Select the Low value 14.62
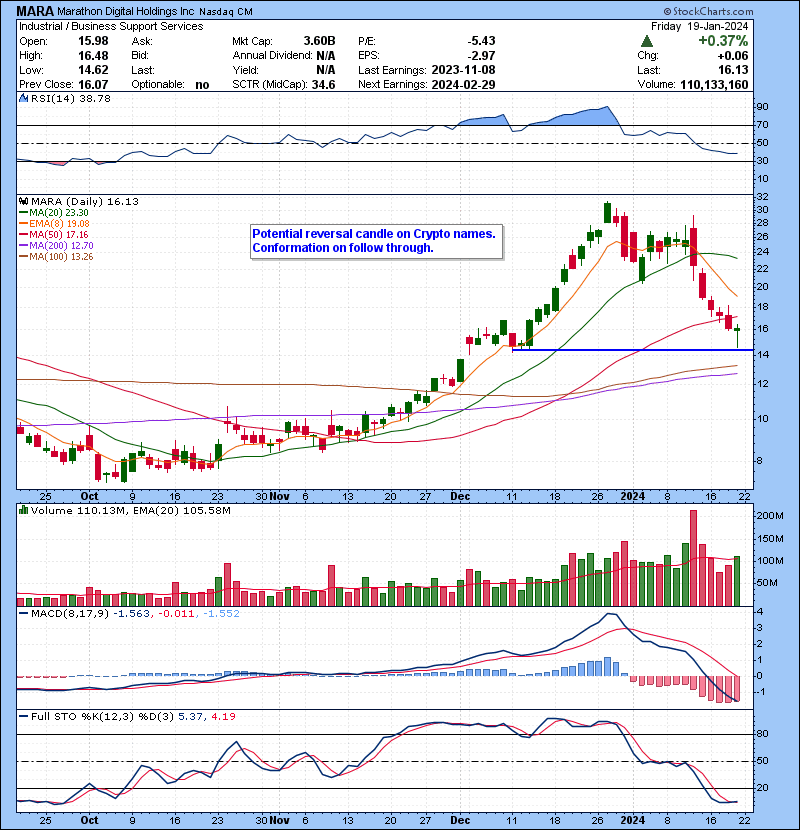Viewport: 800px width, 830px height. pyautogui.click(x=93, y=70)
